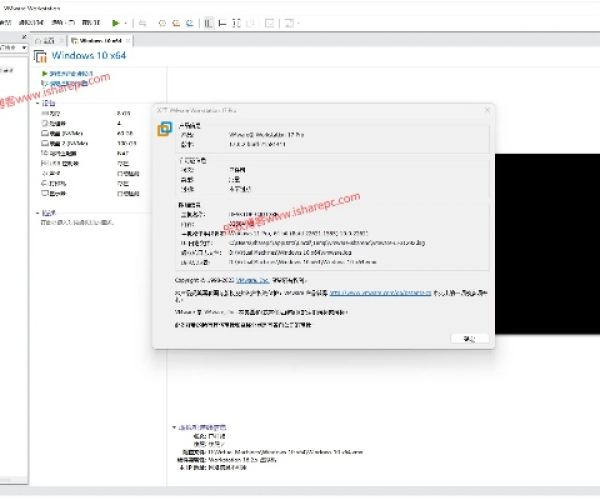The height and width of the screenshot is (500, 600).
Task: Open the 帮助(H) menu
Action: [91, 23]
